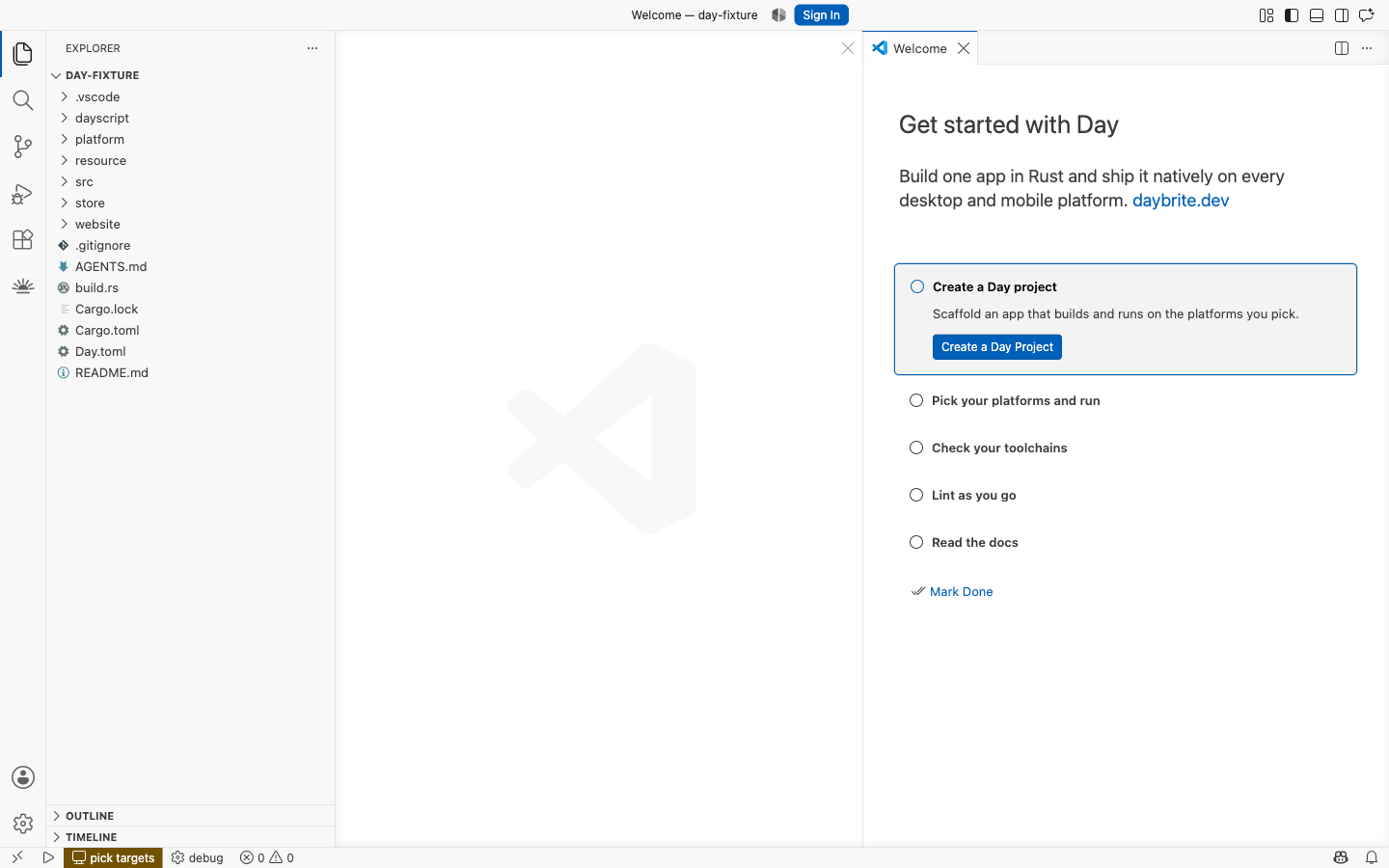Viewport: 1389px width, 868px height.
Task: Open the Extensions view icon
Action: click(23, 239)
